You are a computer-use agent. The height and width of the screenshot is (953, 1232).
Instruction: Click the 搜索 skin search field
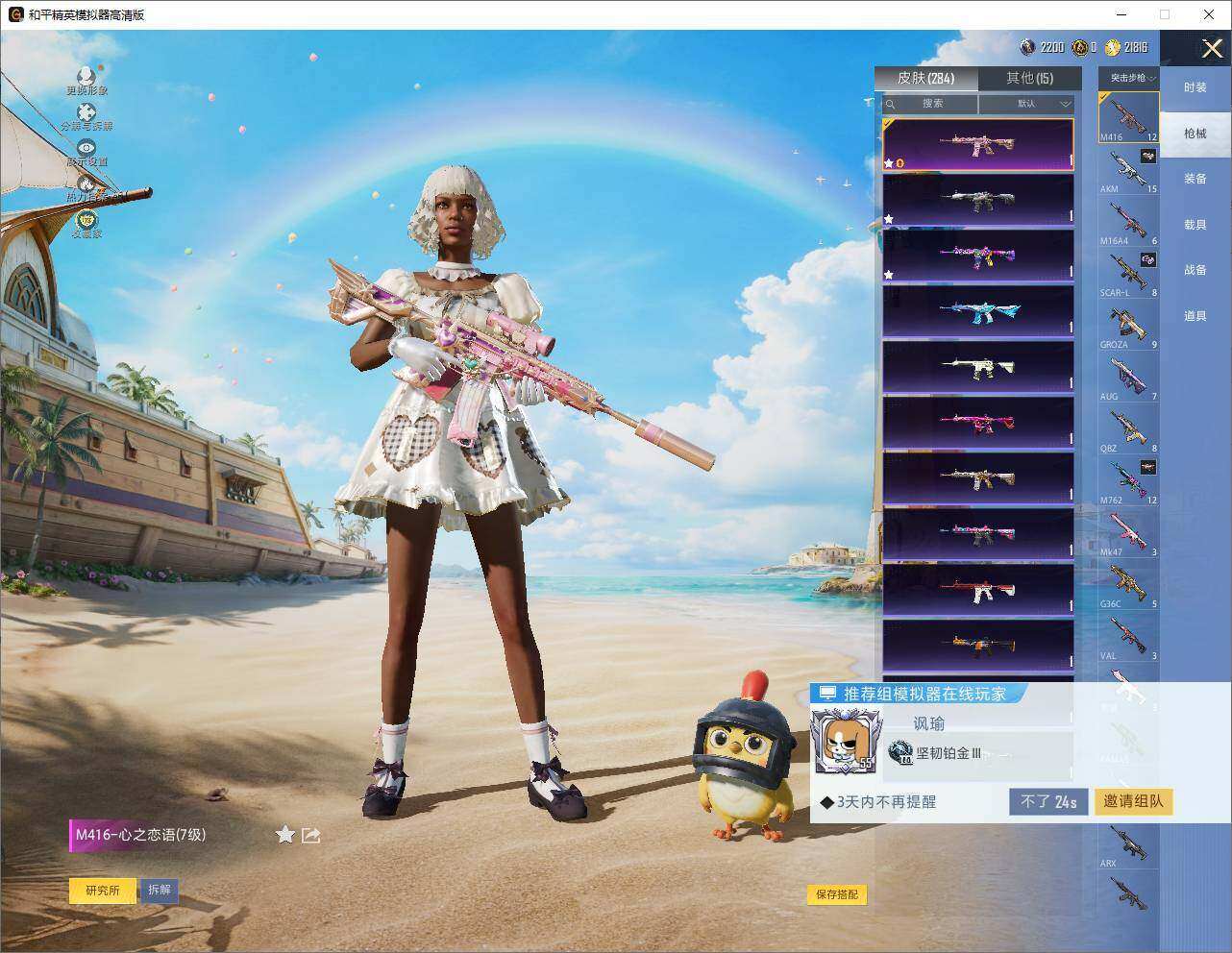click(930, 104)
